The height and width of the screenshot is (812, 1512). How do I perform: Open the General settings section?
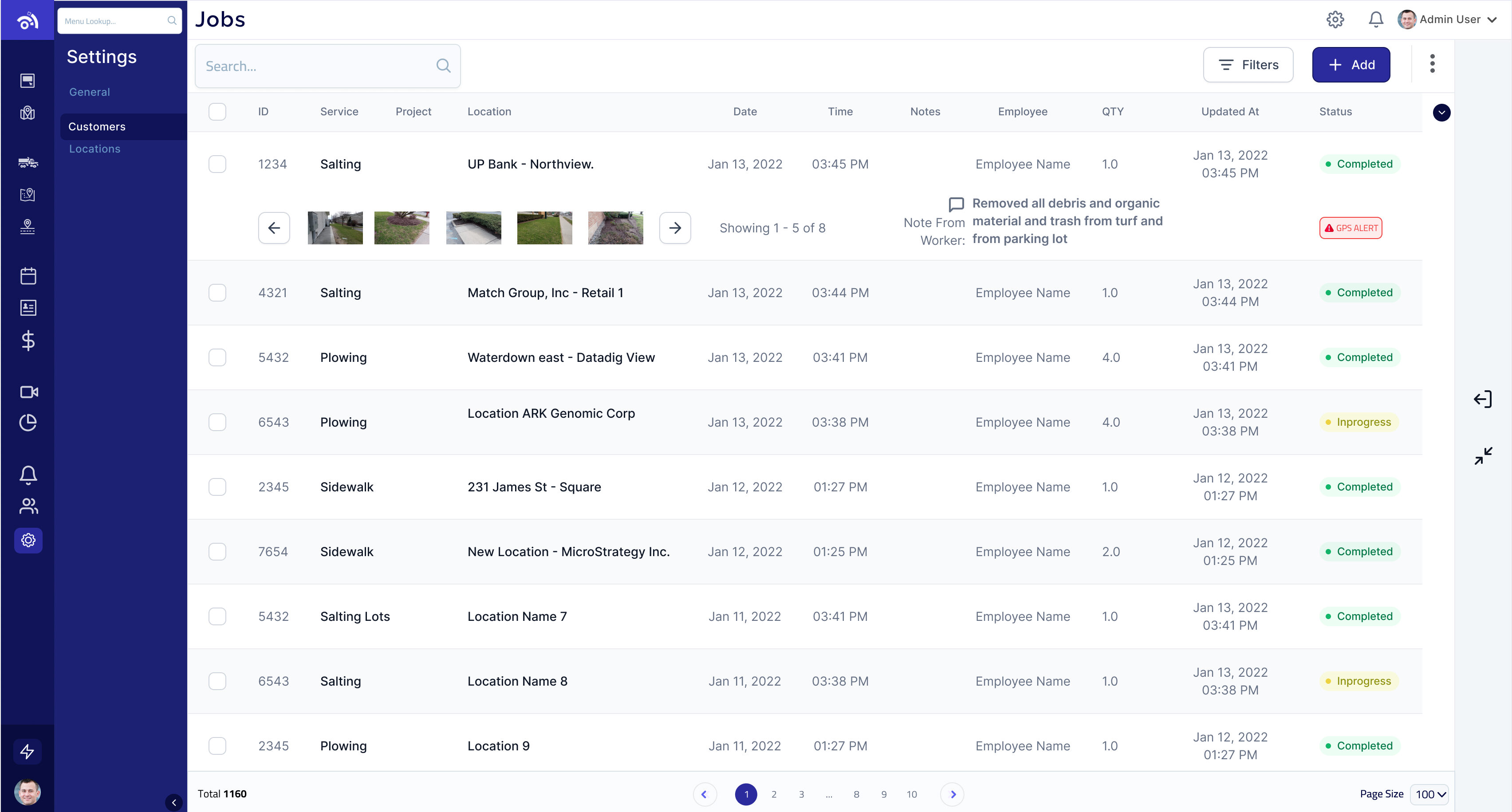tap(89, 91)
